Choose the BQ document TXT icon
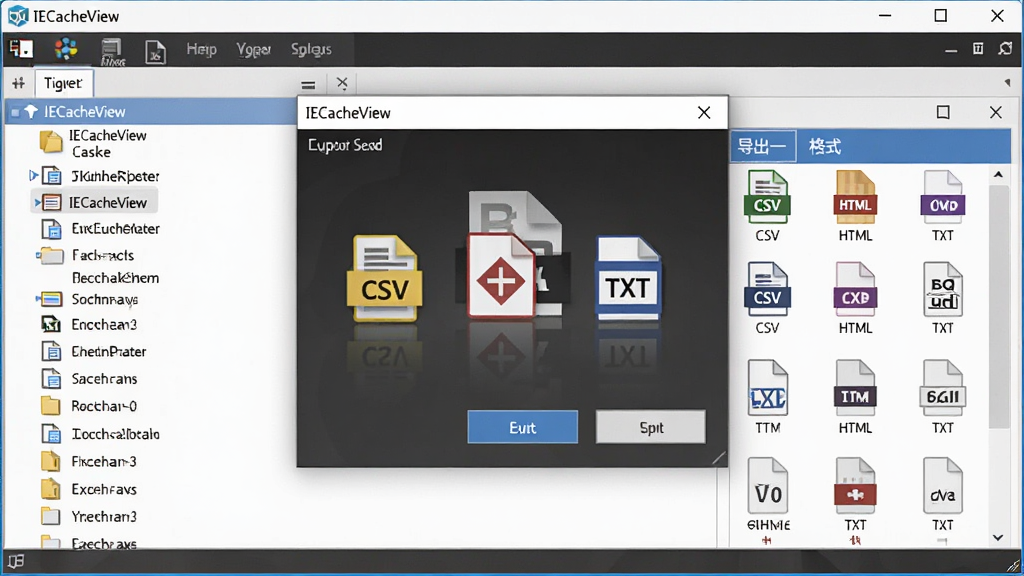 click(943, 290)
